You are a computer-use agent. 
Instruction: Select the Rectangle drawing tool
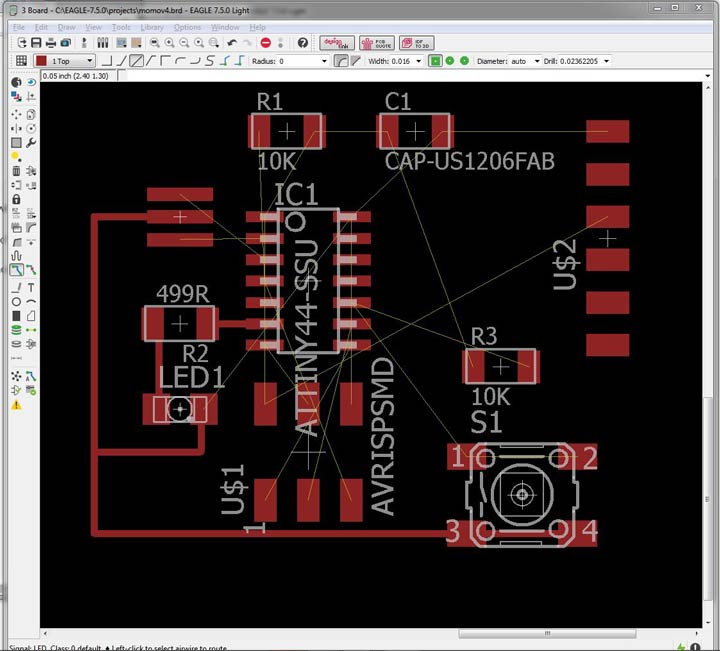click(x=16, y=316)
